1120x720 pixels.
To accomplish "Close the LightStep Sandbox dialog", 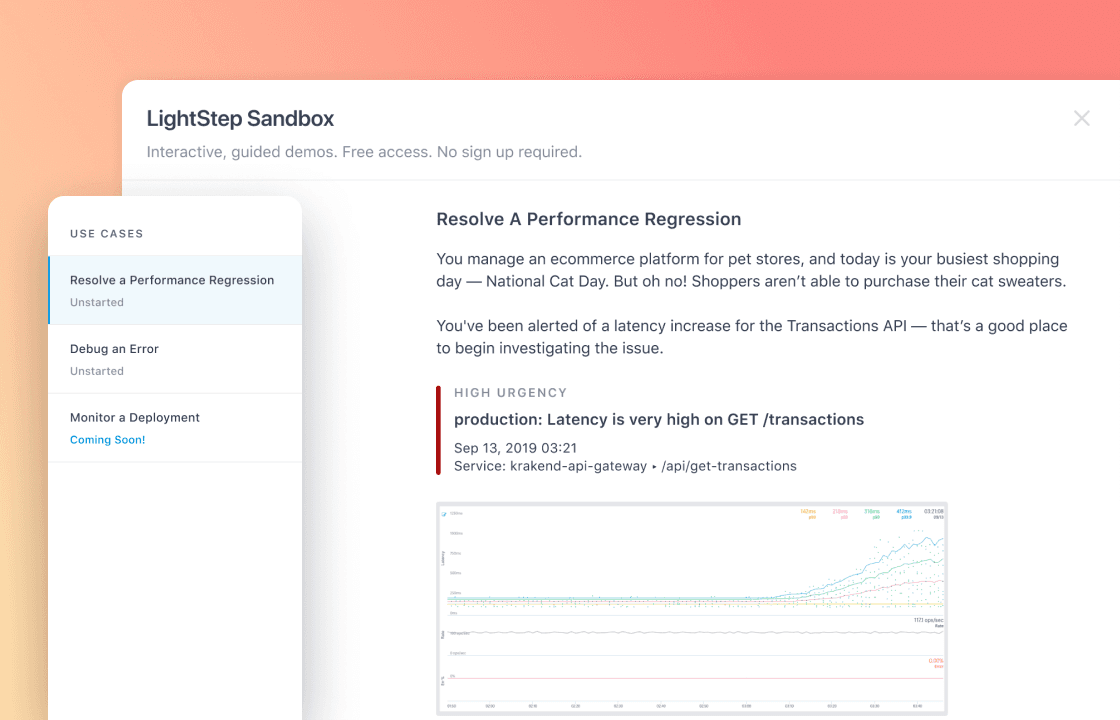I will tap(1081, 119).
